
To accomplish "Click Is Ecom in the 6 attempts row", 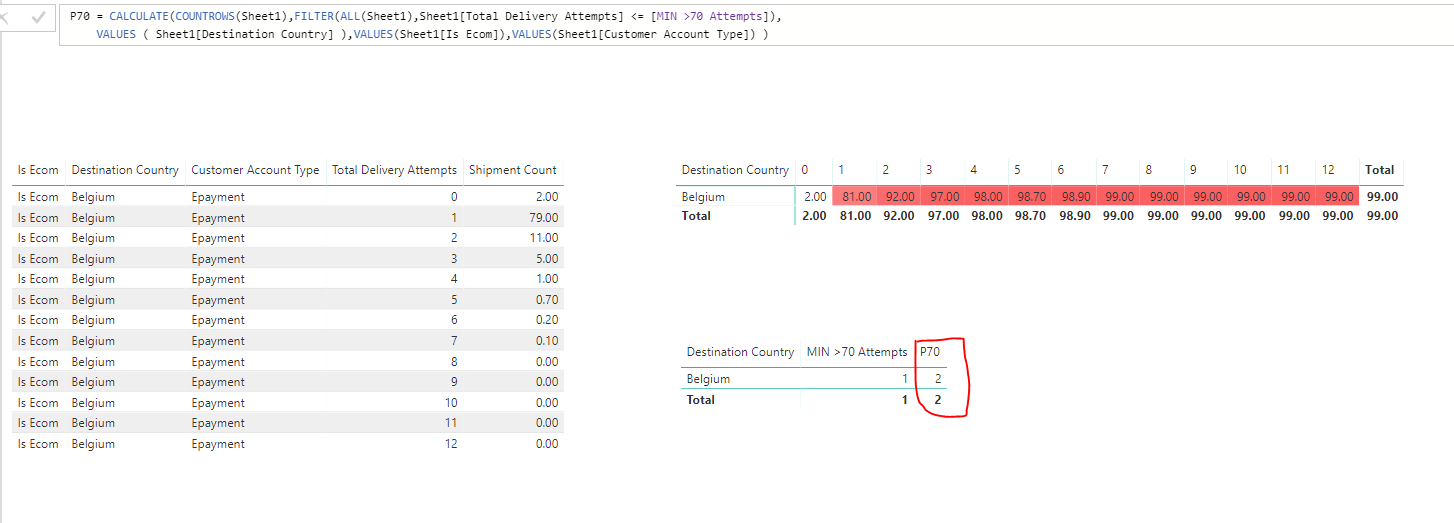I will click(38, 320).
